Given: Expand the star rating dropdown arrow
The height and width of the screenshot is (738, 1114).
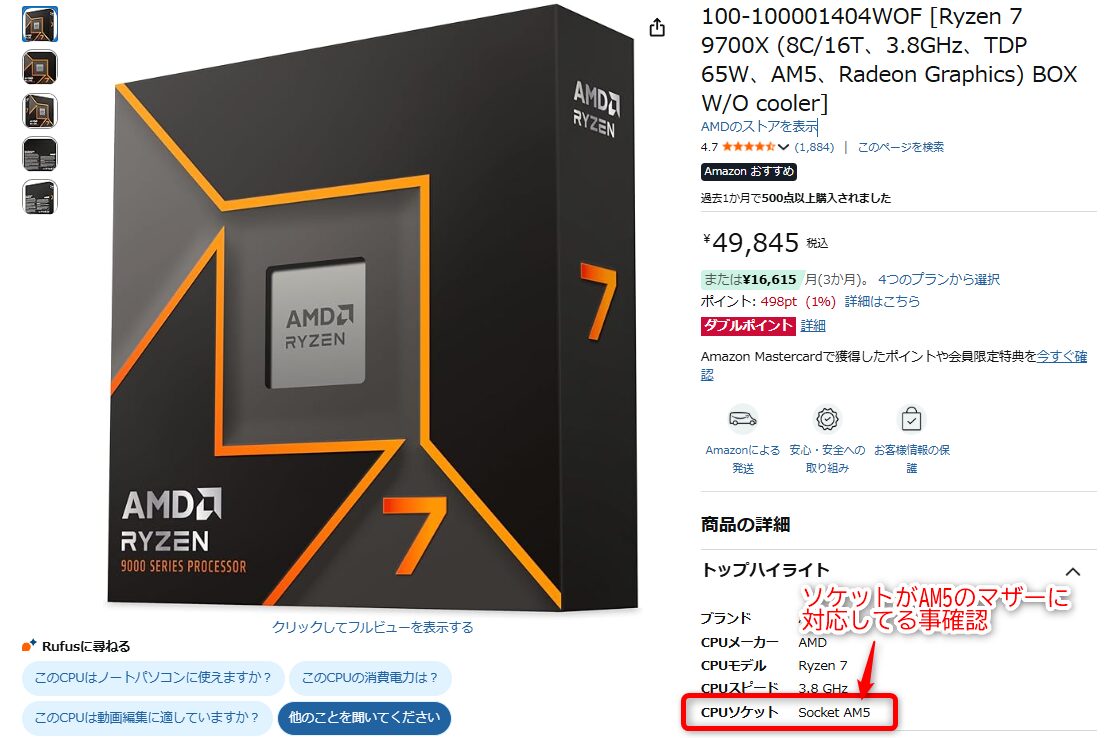Looking at the screenshot, I should click(783, 147).
